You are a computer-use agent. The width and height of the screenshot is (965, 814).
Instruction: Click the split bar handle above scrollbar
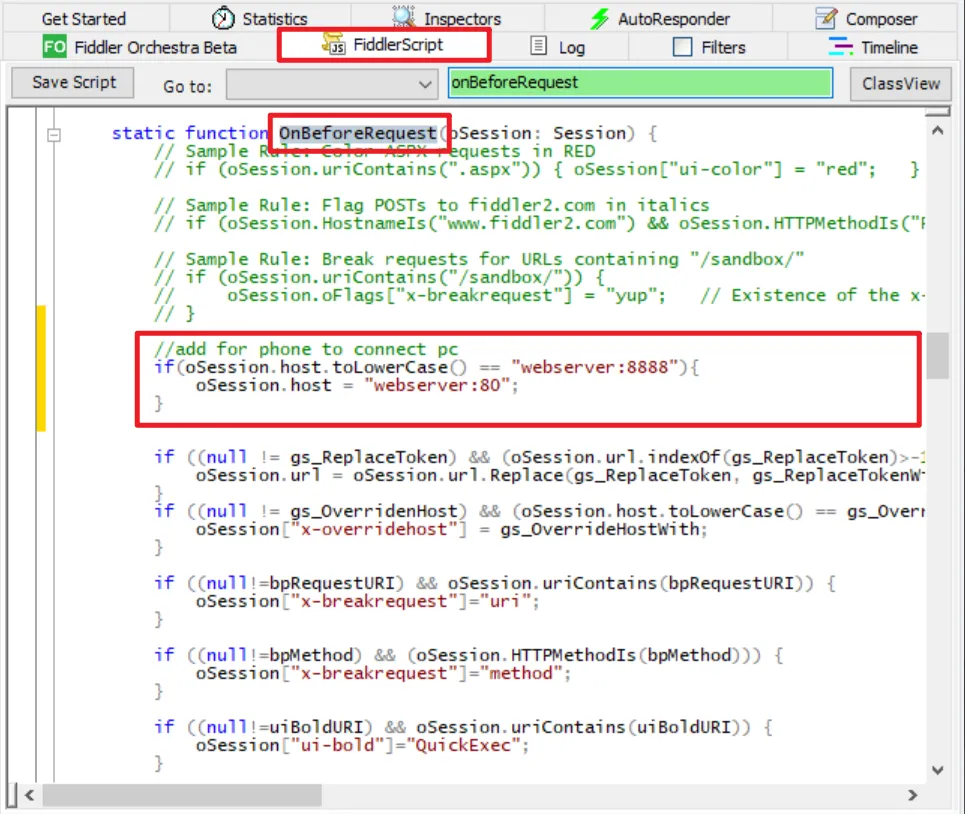(x=937, y=111)
